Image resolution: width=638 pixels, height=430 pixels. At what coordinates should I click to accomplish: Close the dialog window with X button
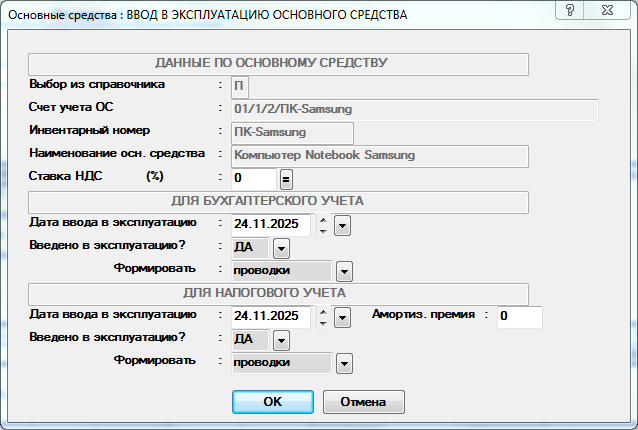tap(610, 10)
